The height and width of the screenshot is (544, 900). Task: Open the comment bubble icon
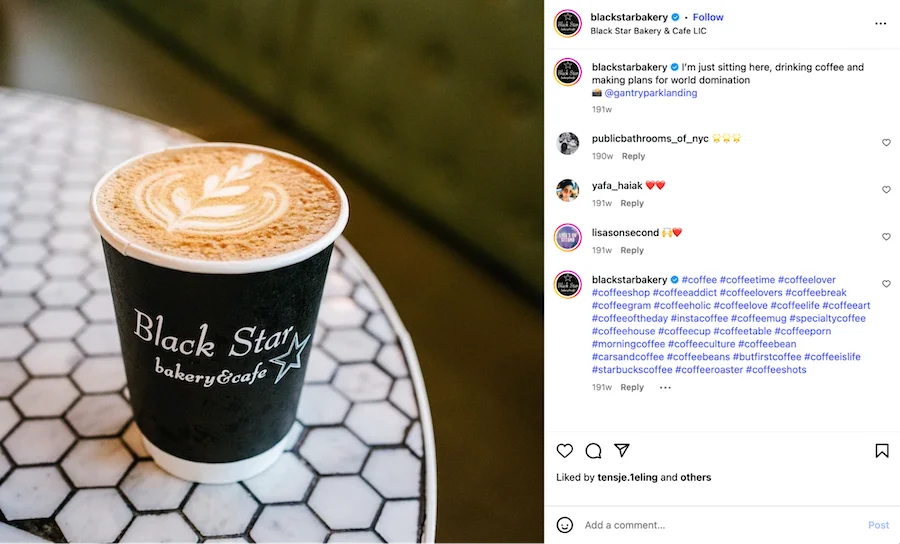coord(593,451)
